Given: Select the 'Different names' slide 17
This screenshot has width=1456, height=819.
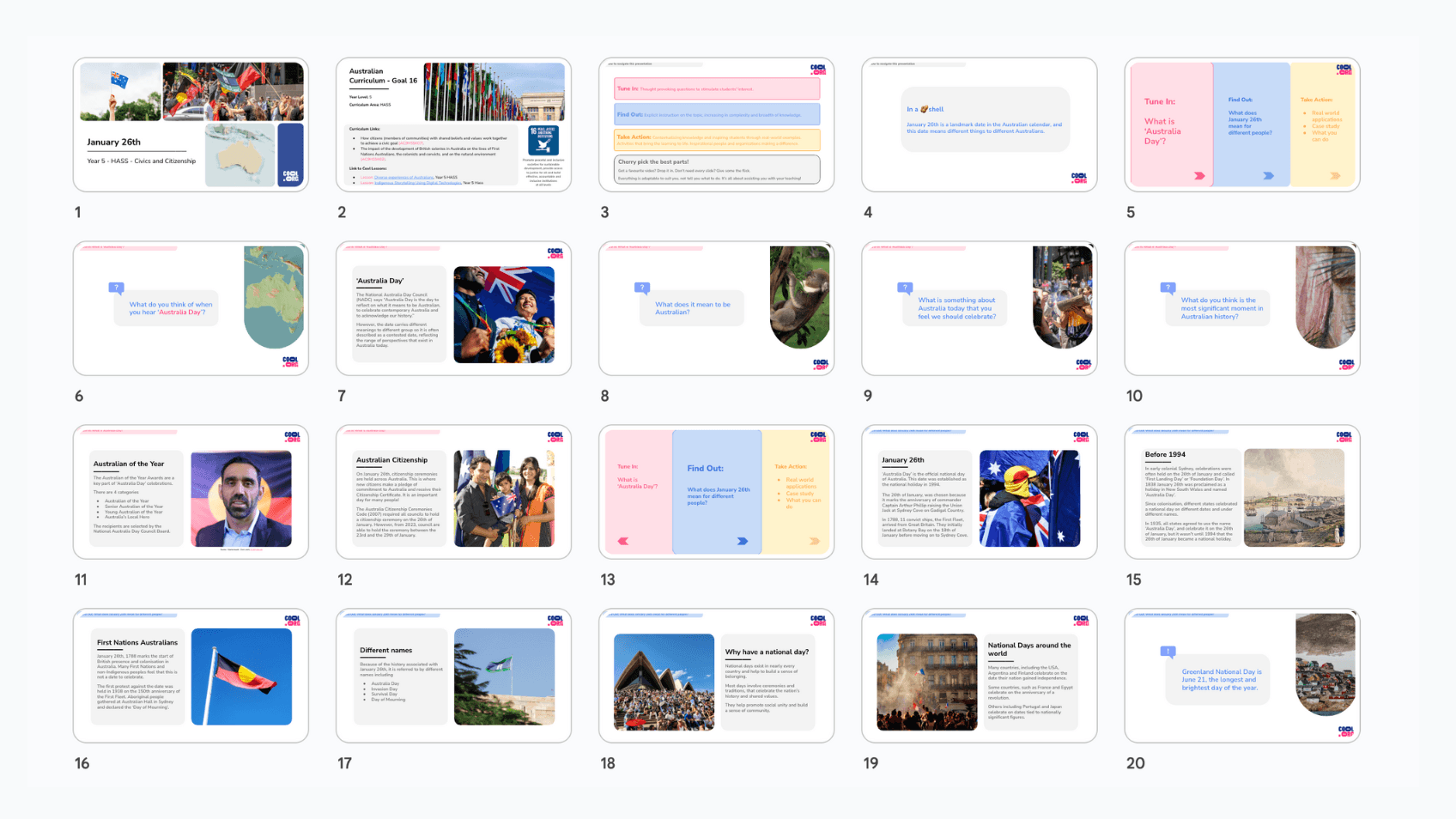Looking at the screenshot, I should (453, 676).
